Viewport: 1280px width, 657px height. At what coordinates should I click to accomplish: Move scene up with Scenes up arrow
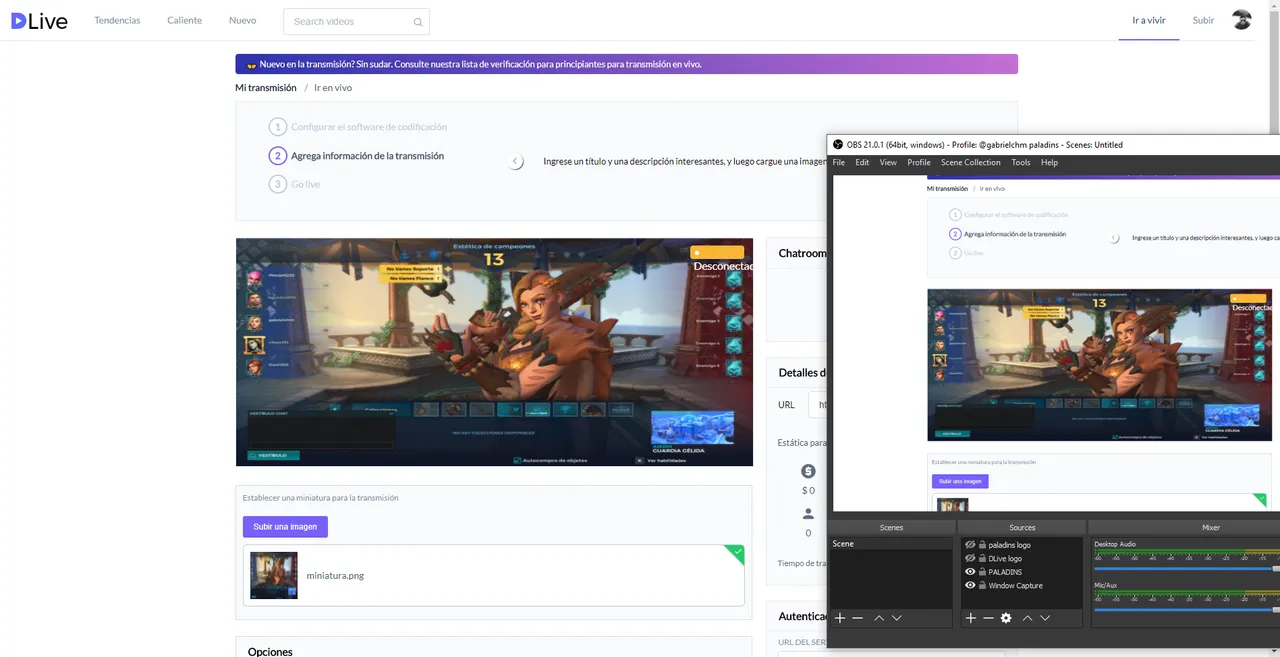[879, 618]
